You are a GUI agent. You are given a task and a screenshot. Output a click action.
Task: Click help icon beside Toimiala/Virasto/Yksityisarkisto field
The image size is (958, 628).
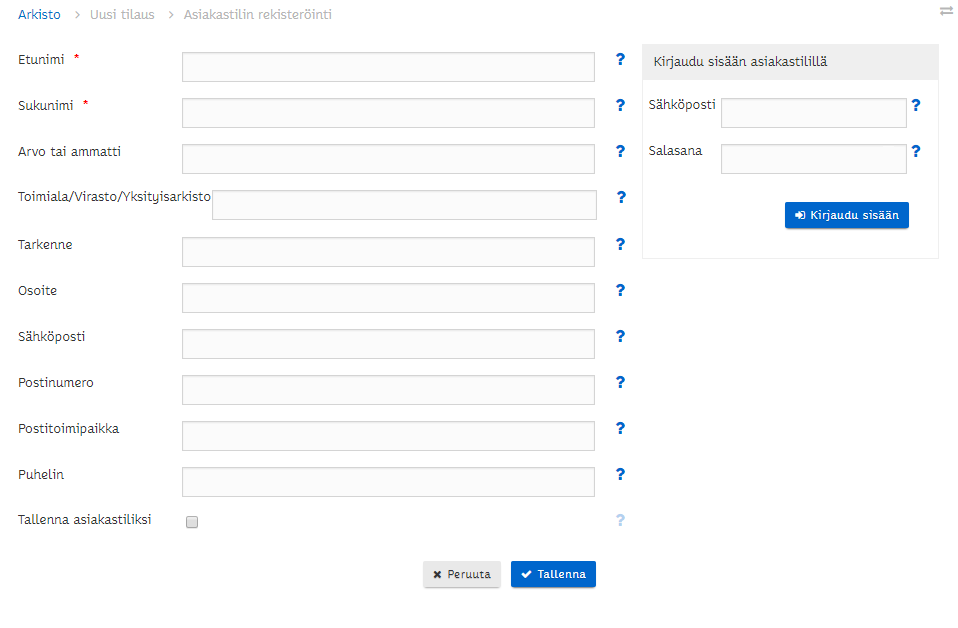coord(620,198)
